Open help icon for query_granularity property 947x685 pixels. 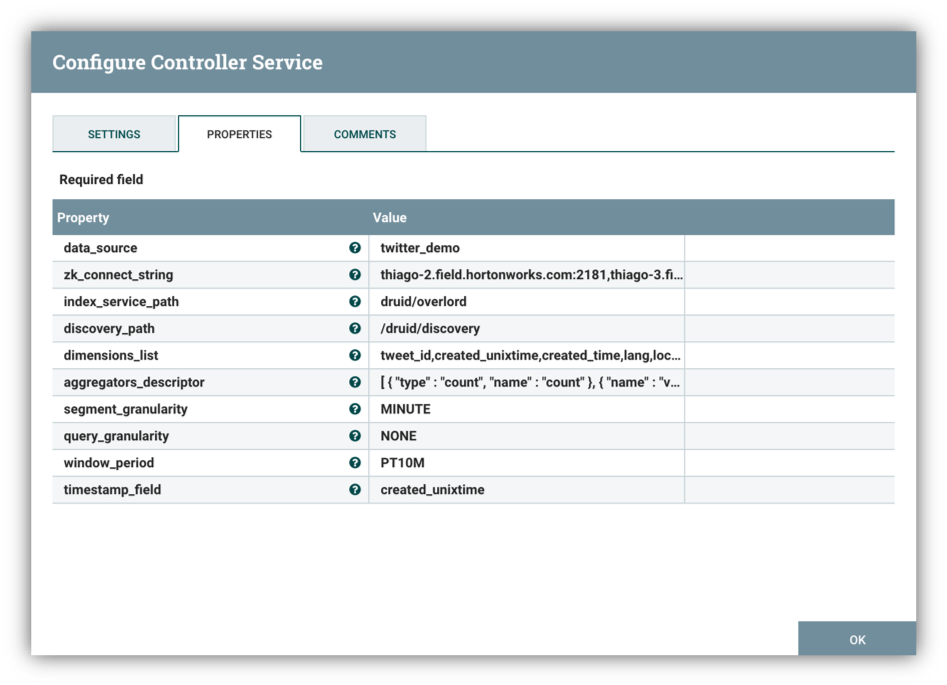pyautogui.click(x=355, y=436)
